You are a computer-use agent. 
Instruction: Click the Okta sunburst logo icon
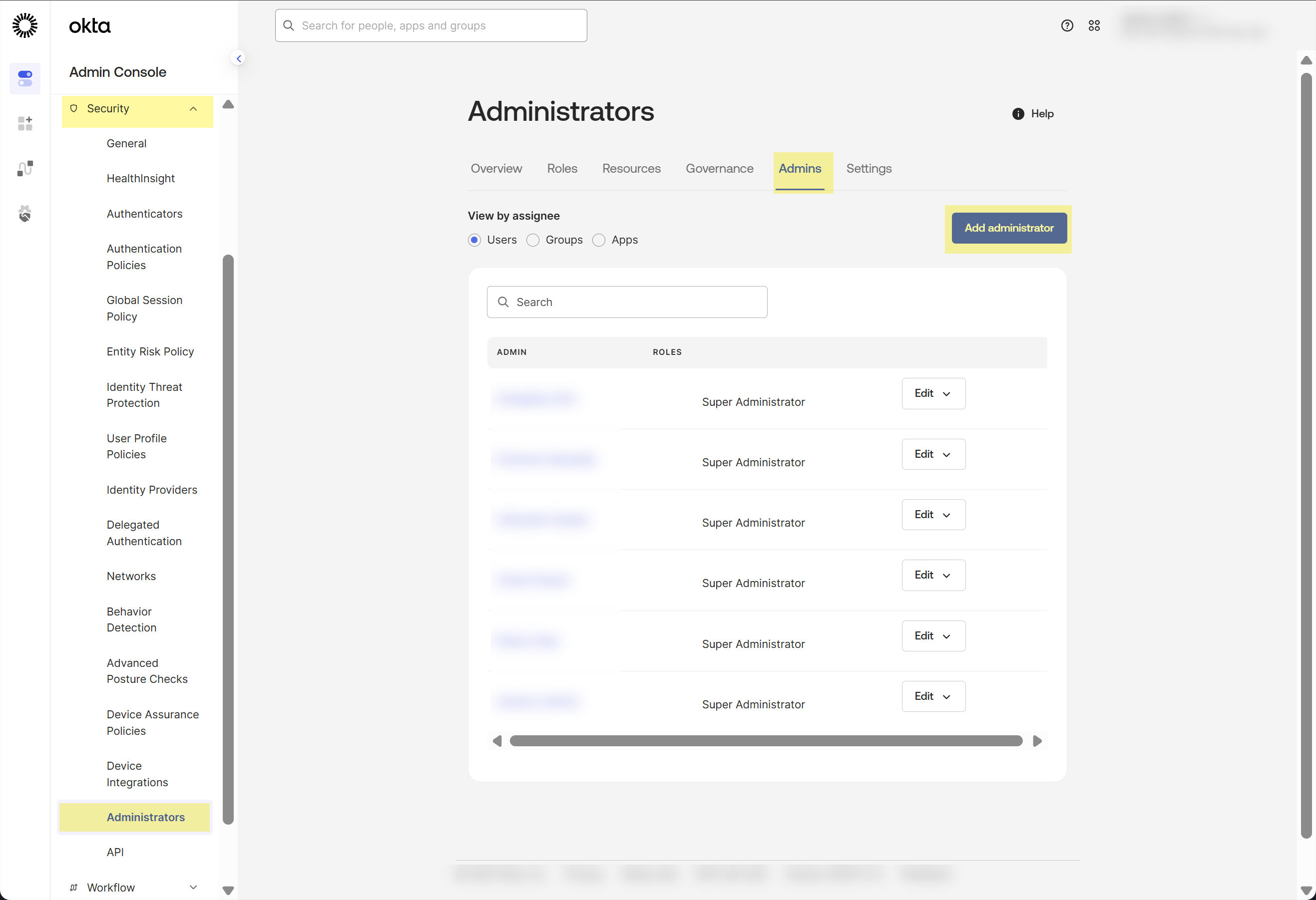(25, 25)
